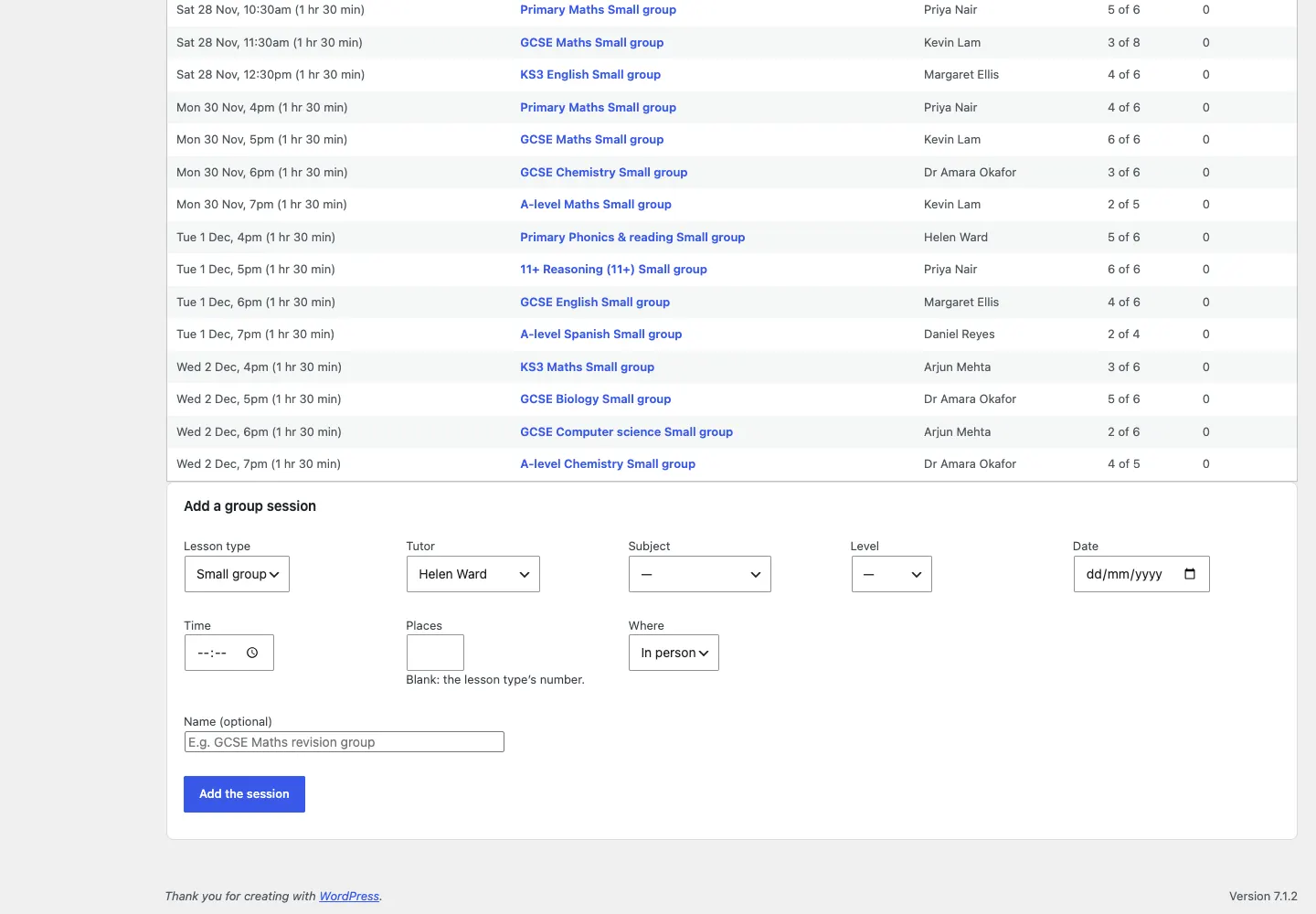Open Primary Maths Small group on Mon 30 Nov

[599, 108]
